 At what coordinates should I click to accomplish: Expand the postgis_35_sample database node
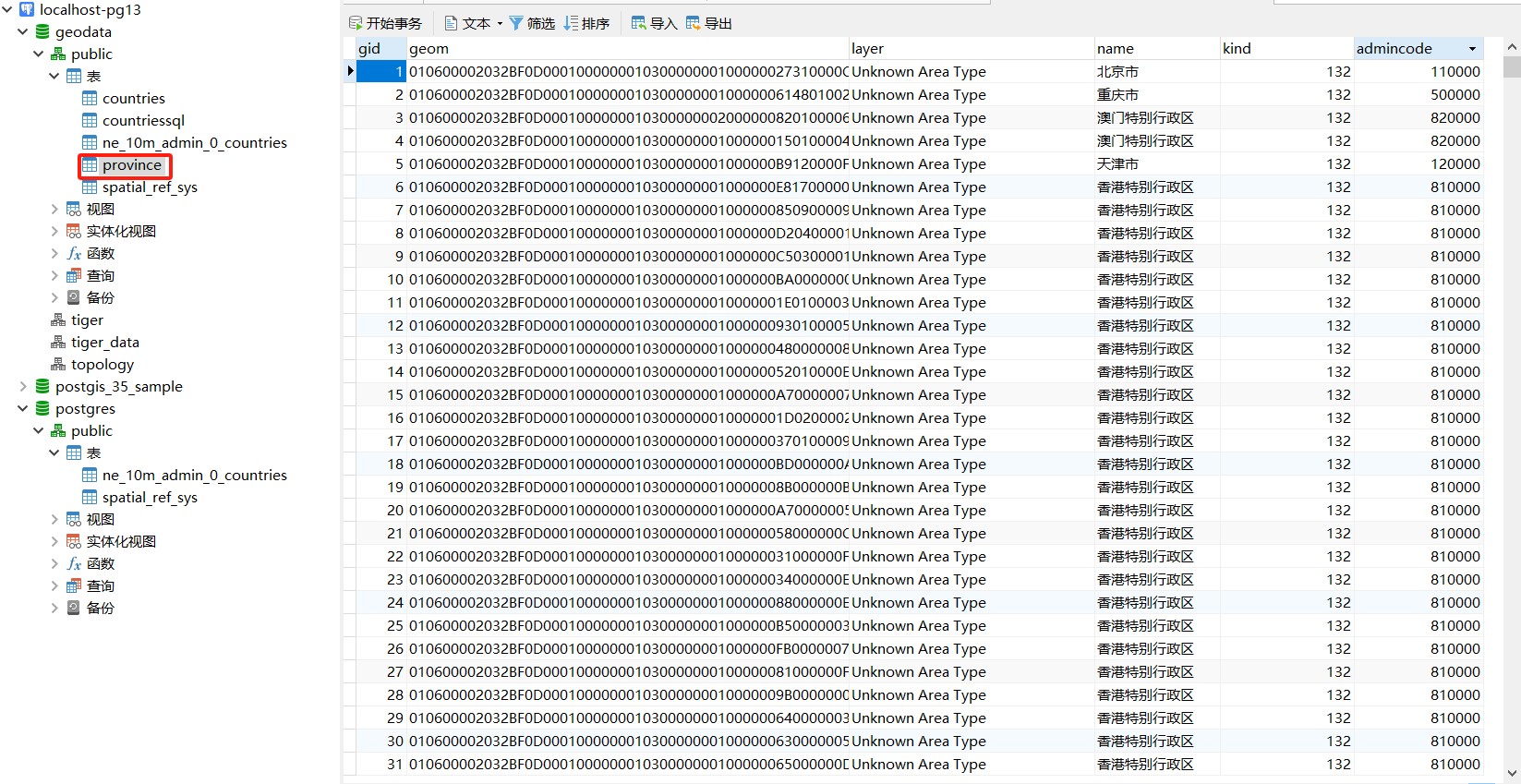(23, 386)
